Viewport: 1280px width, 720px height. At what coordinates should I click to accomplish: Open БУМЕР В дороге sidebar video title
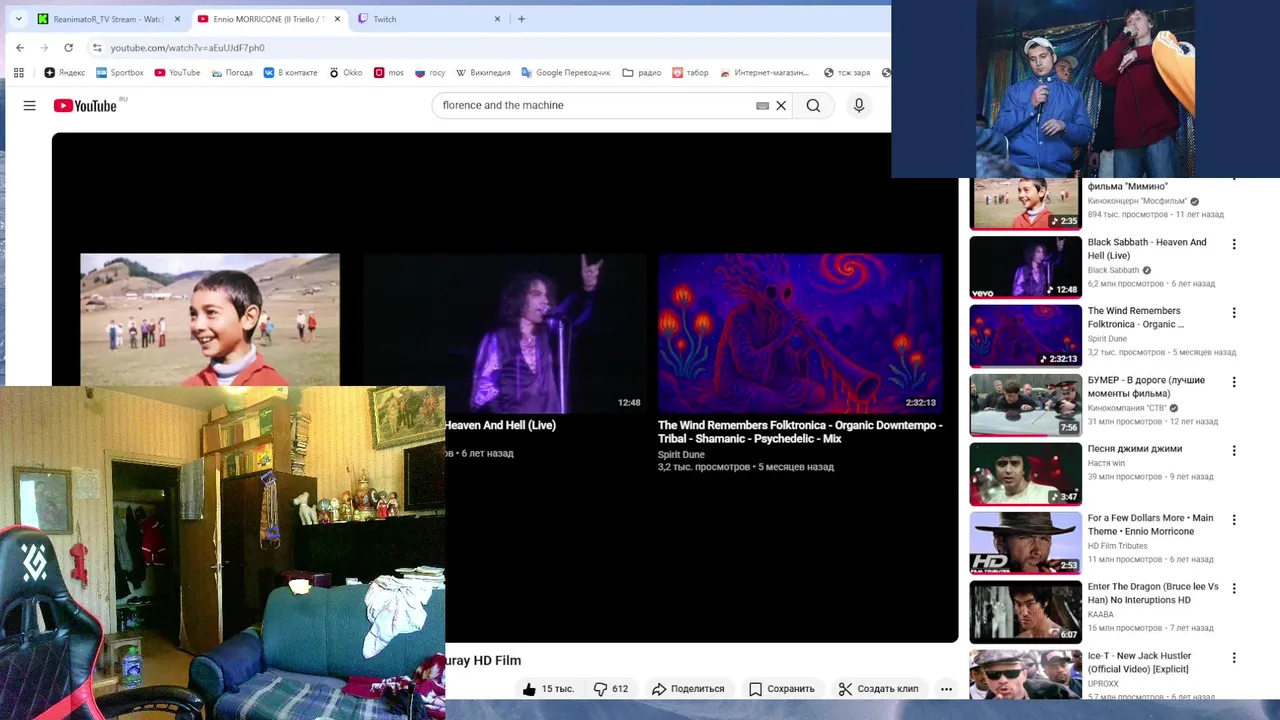tap(1146, 387)
